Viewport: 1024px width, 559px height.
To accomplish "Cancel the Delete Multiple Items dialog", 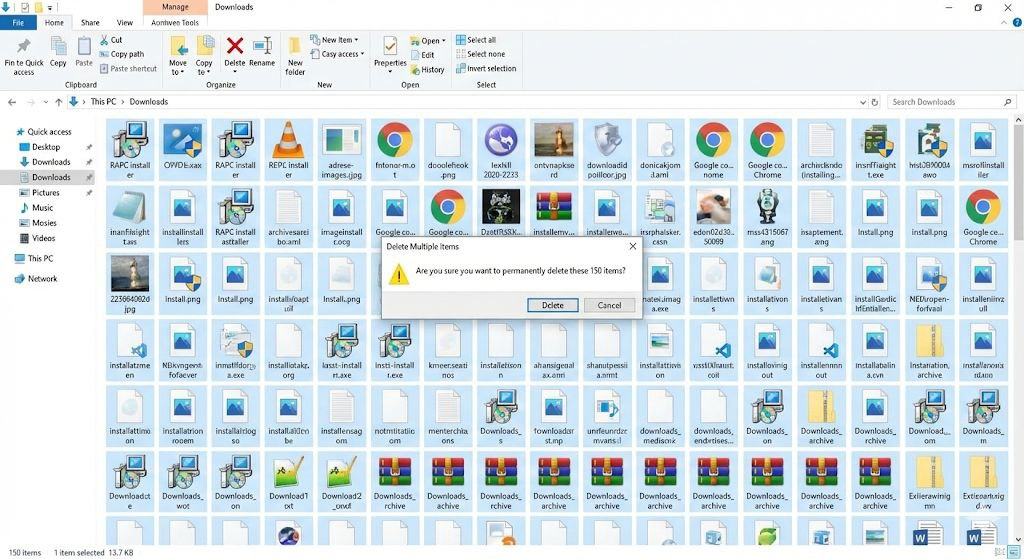I will [609, 305].
